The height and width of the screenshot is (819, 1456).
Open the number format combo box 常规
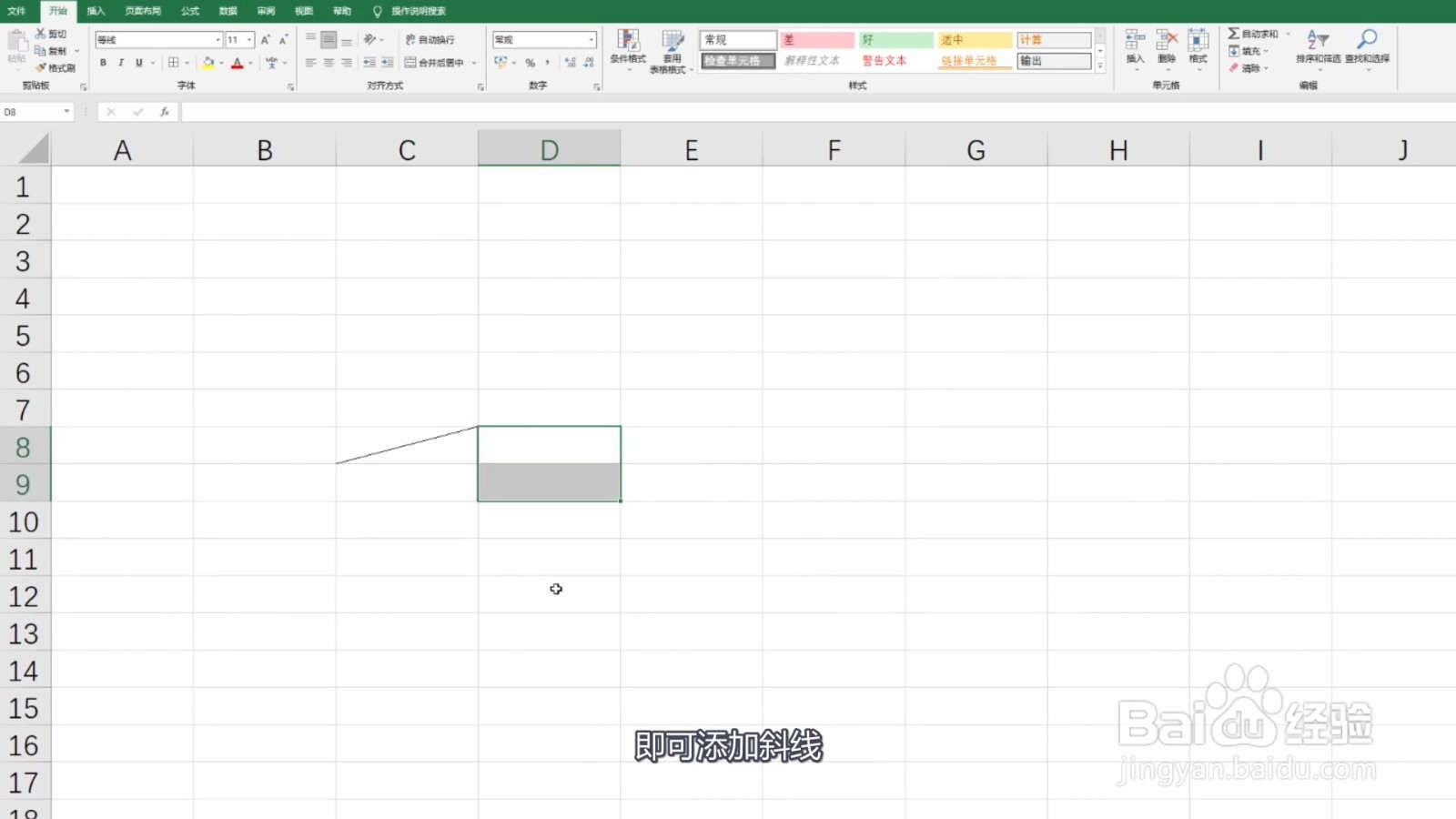tap(544, 40)
